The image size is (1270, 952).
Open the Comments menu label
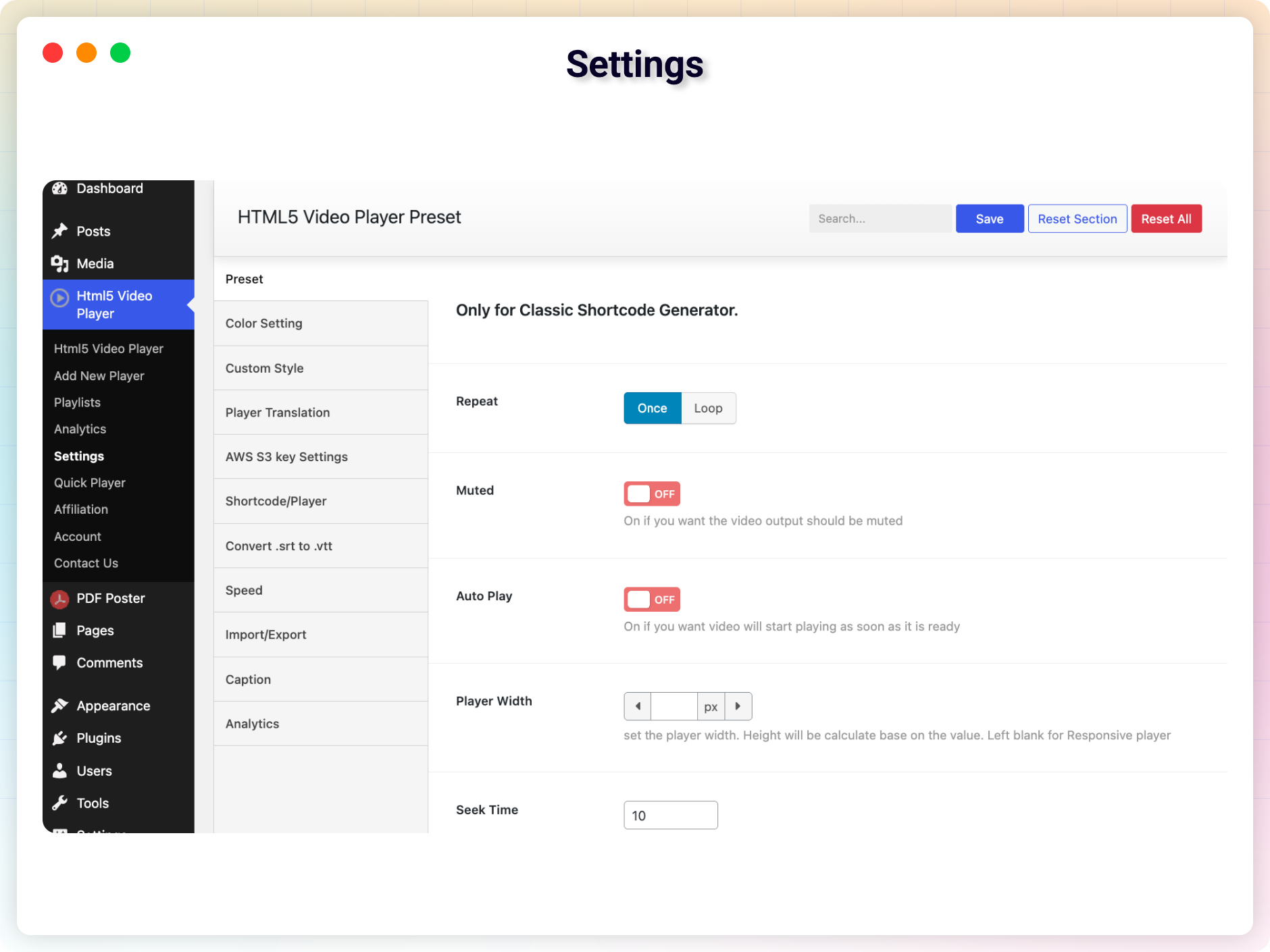click(109, 663)
